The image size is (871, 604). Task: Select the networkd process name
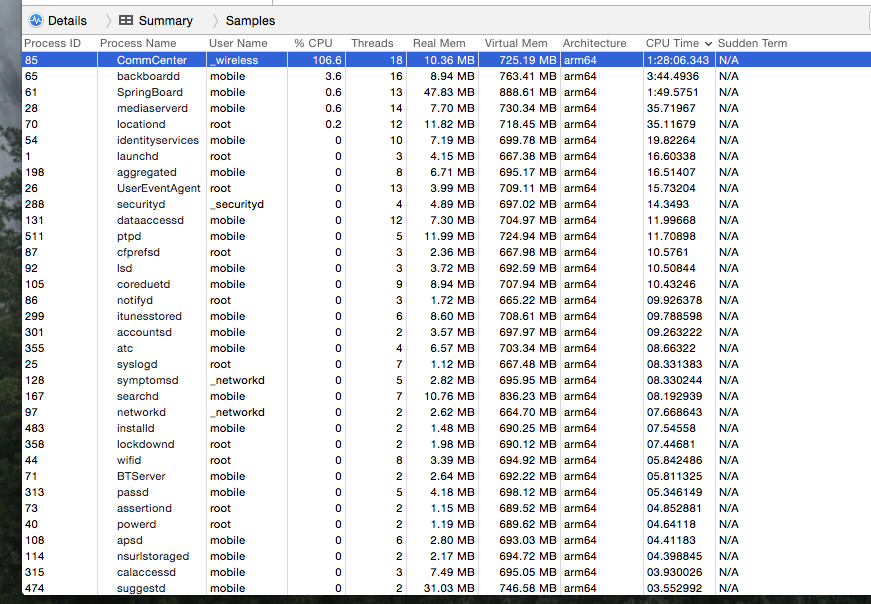point(141,412)
